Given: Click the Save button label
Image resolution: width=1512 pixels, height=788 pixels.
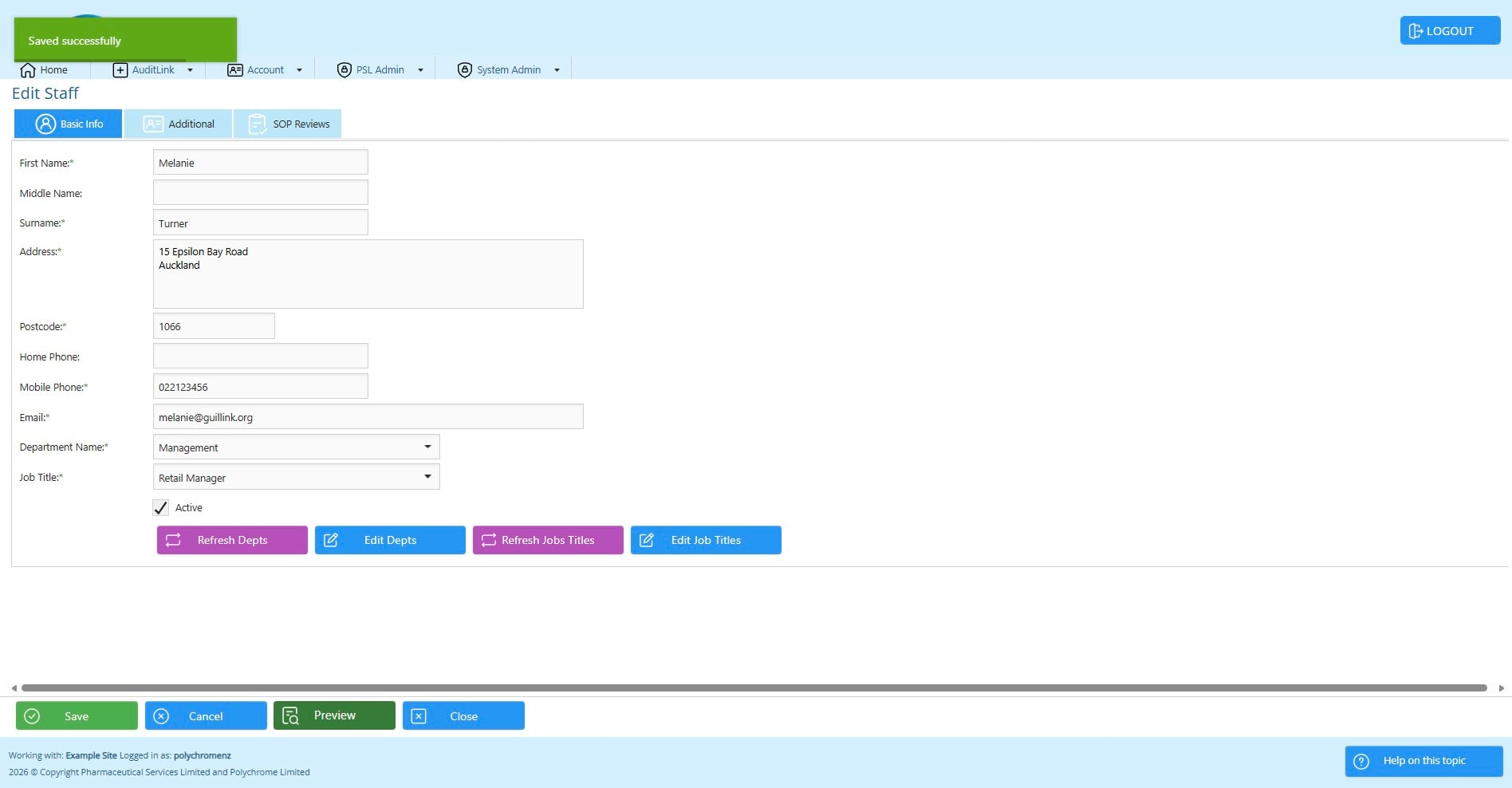Looking at the screenshot, I should click(77, 716).
